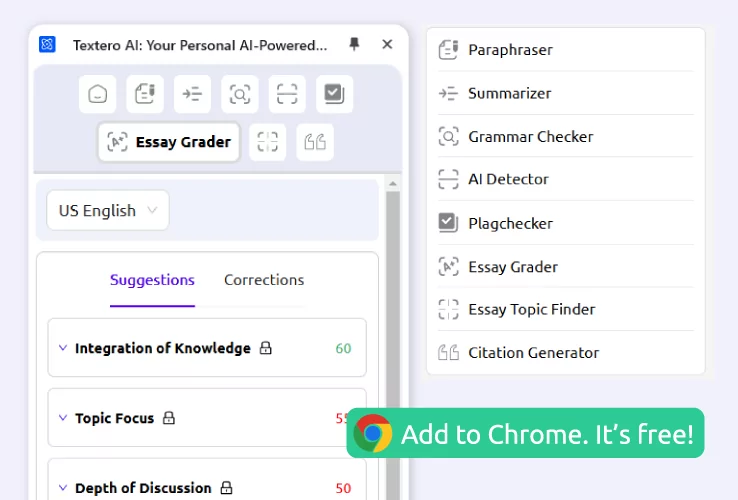Screen dimensions: 738x500
Task: Close the Textero AI panel
Action: click(387, 44)
